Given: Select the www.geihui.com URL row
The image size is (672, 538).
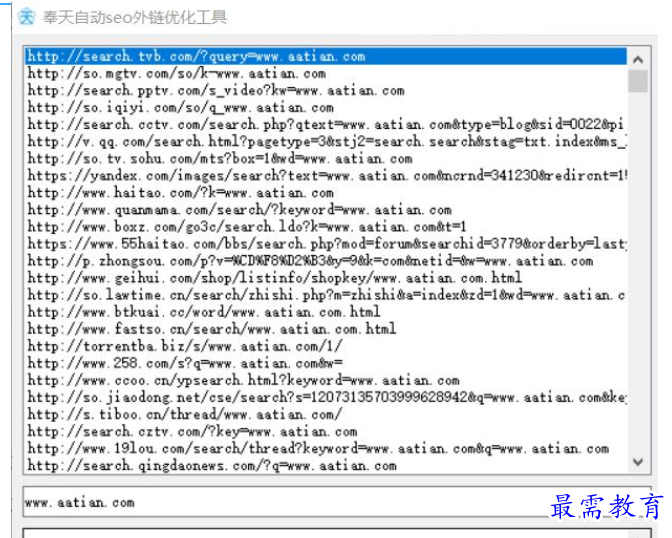Looking at the screenshot, I should pyautogui.click(x=326, y=278).
